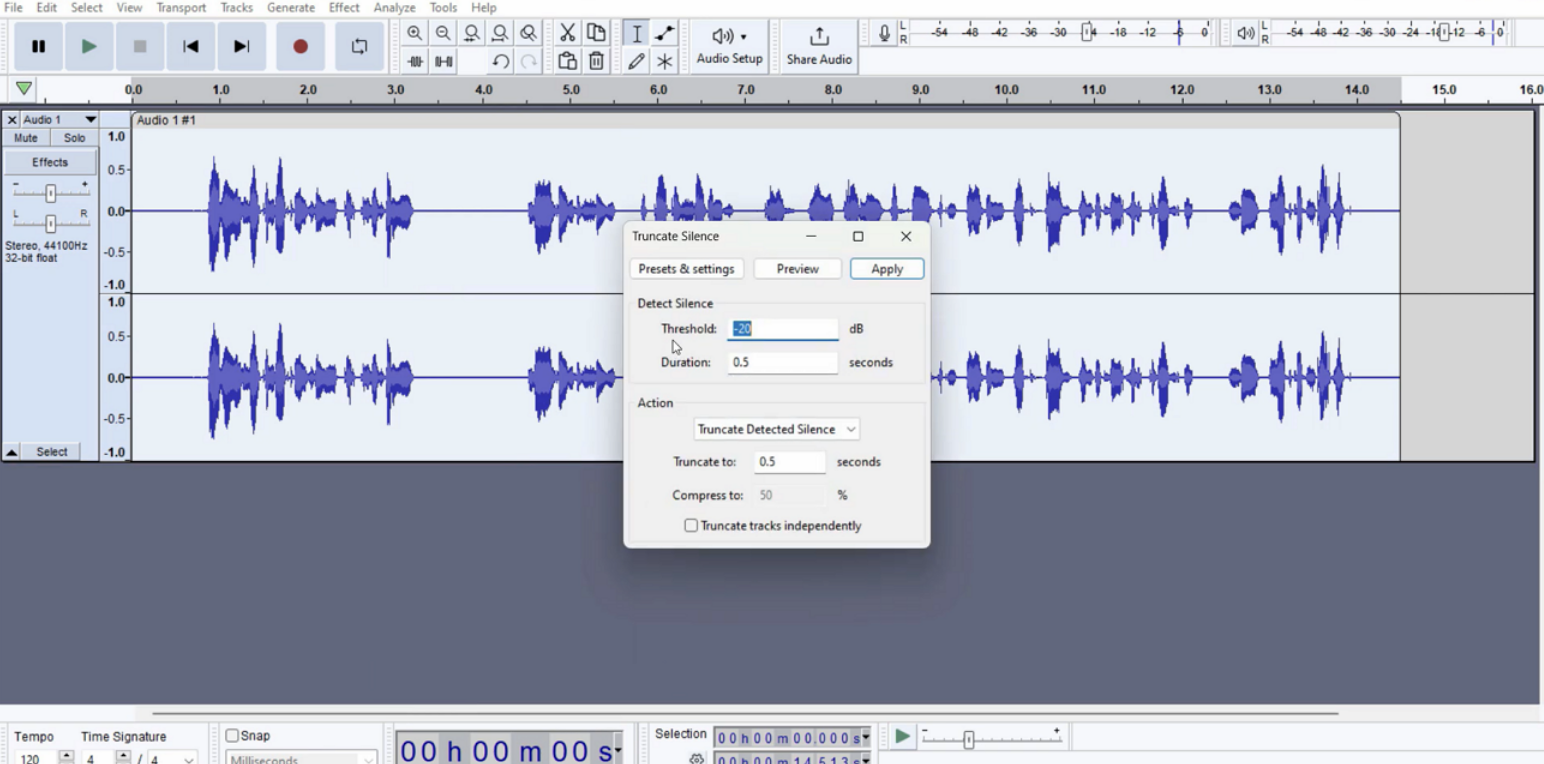Skip to start of the track
The height and width of the screenshot is (764, 1544).
click(191, 46)
